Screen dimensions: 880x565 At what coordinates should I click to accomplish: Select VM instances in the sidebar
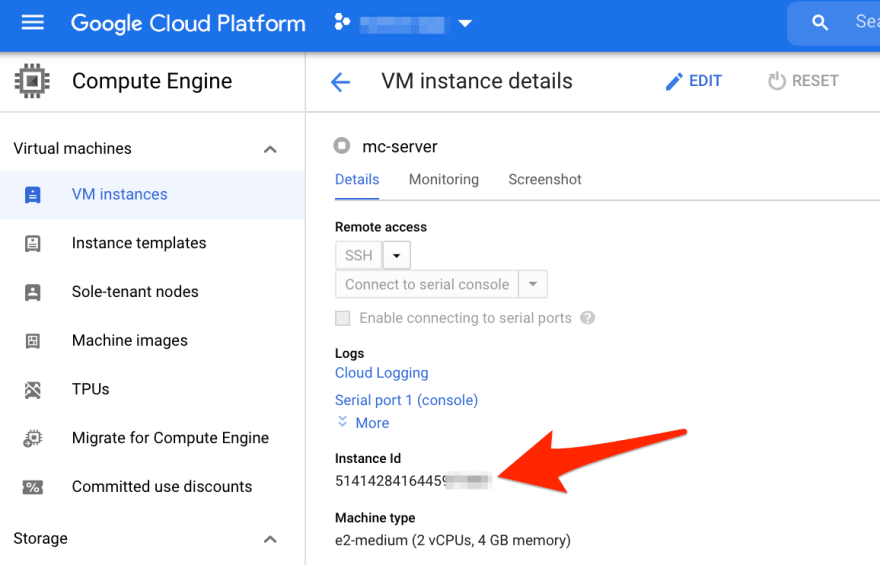coord(152,195)
